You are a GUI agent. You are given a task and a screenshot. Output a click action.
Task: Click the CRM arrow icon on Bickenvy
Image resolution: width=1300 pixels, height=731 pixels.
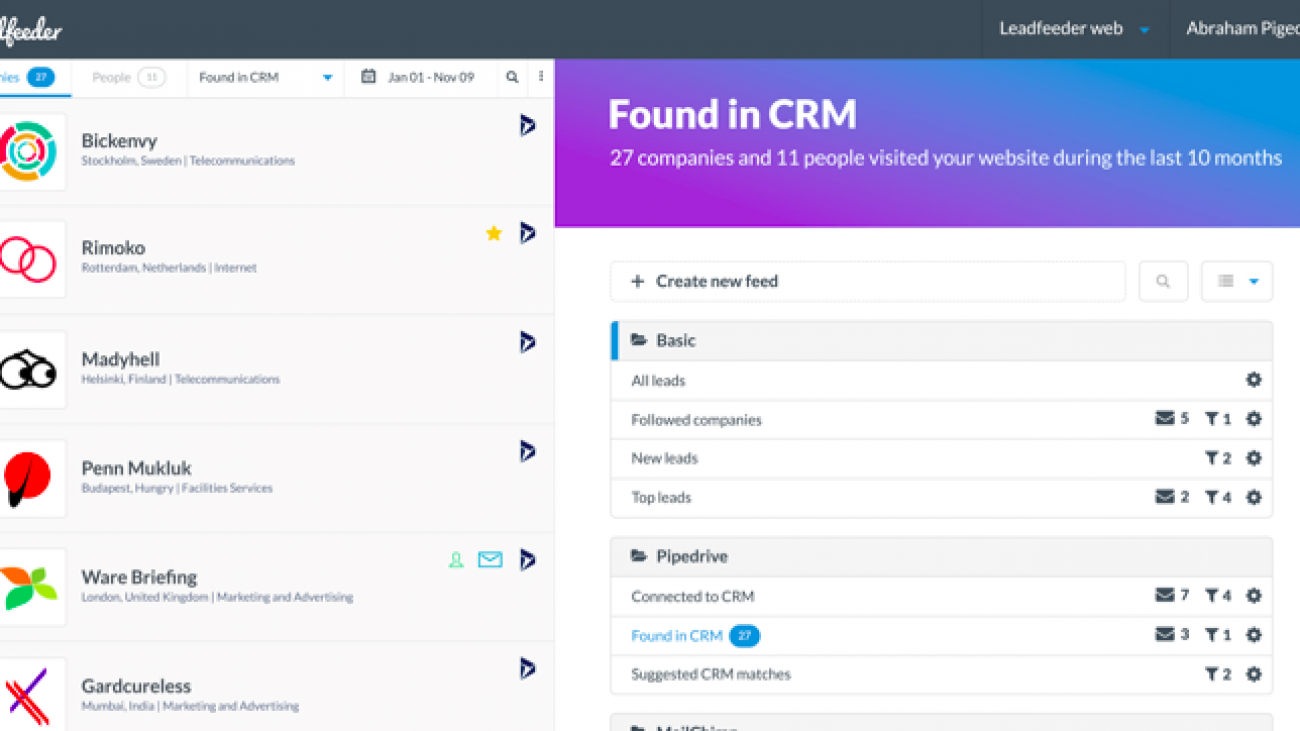527,125
